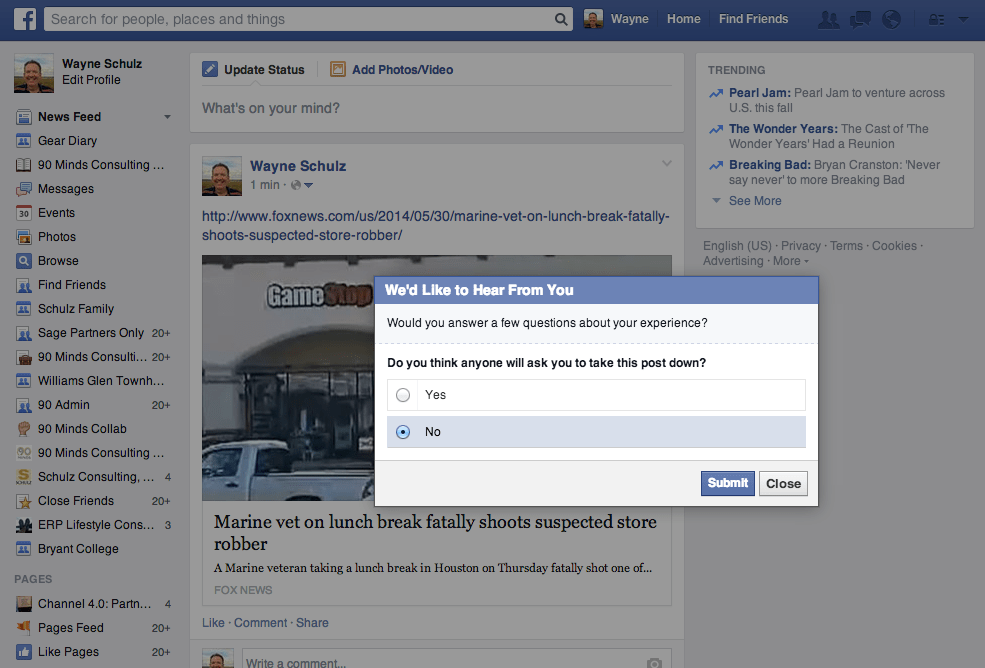Click the Like Pages thumbs-up icon
The height and width of the screenshot is (668, 985).
coord(23,652)
